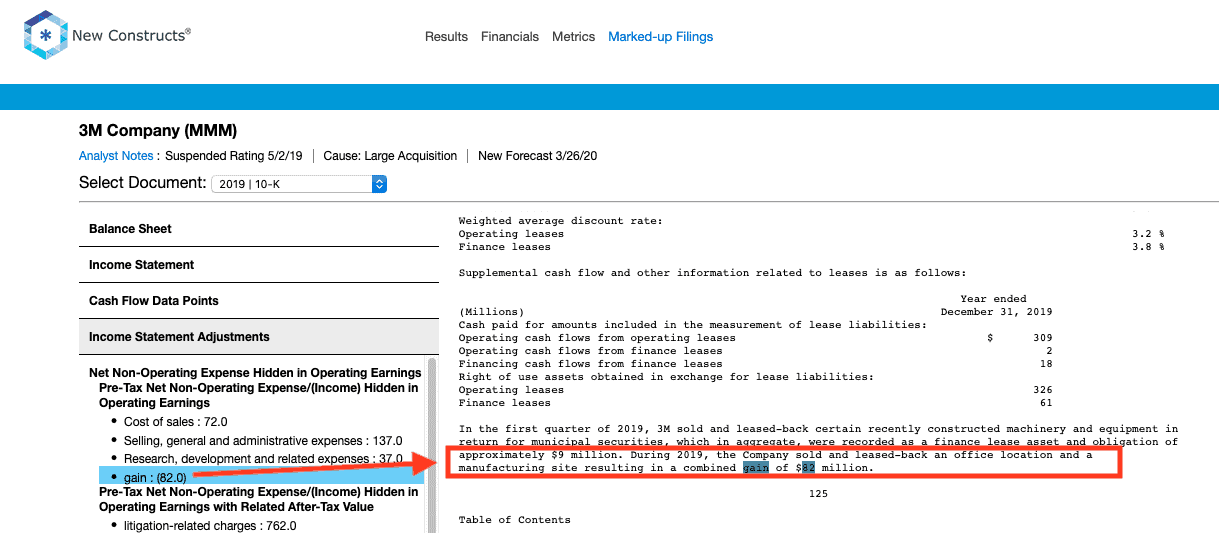Open the Analyst Notes link
The height and width of the screenshot is (533, 1219).
coord(116,156)
